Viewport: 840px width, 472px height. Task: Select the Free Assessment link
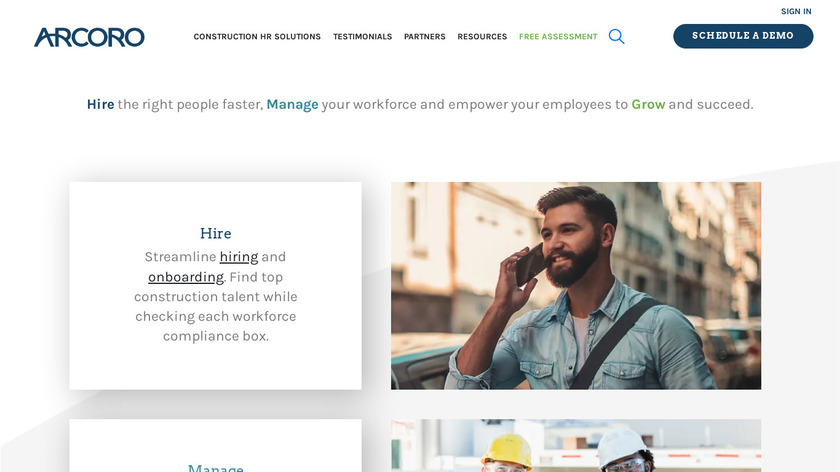[558, 36]
